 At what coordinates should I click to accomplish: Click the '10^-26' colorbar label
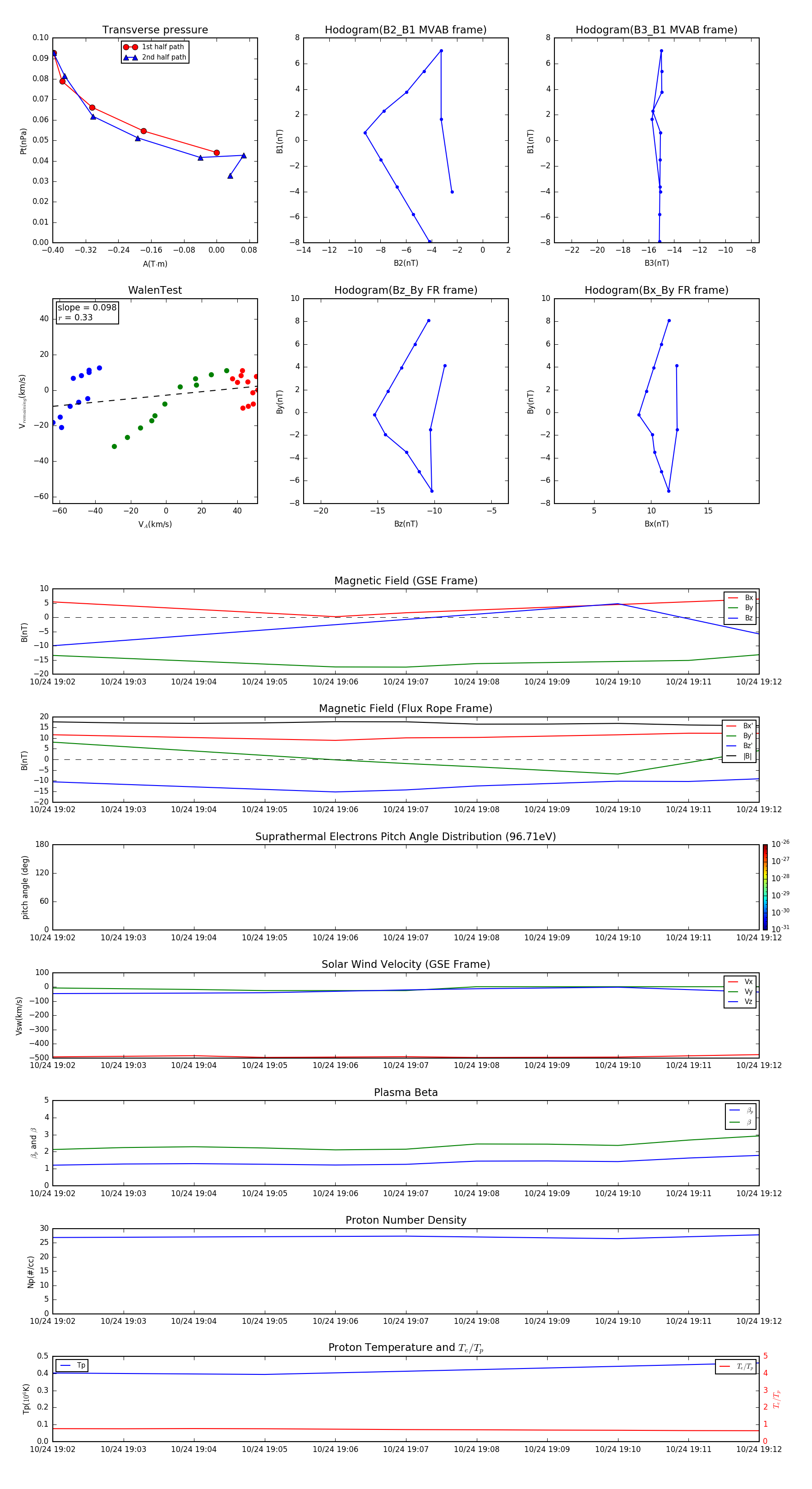[x=780, y=844]
